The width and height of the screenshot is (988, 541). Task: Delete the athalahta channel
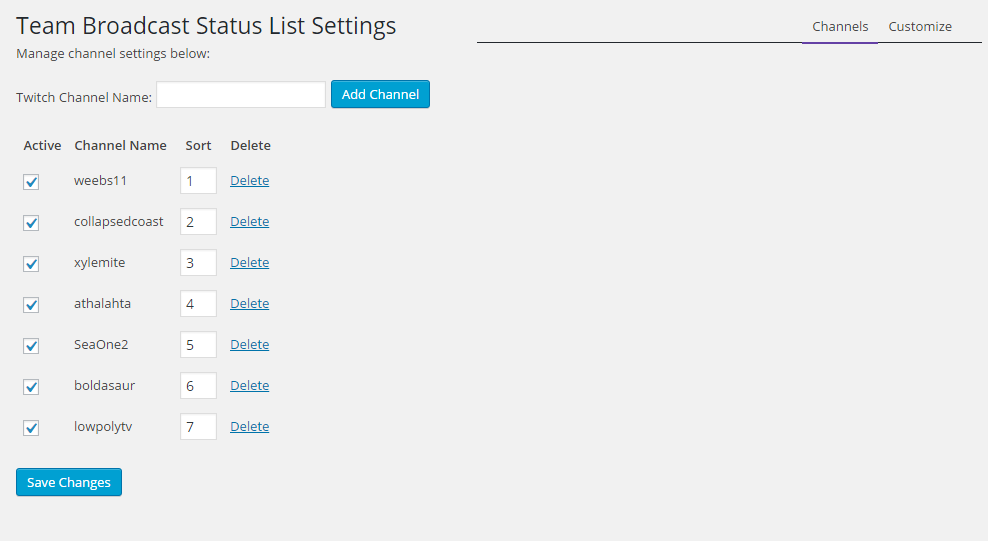click(x=249, y=304)
